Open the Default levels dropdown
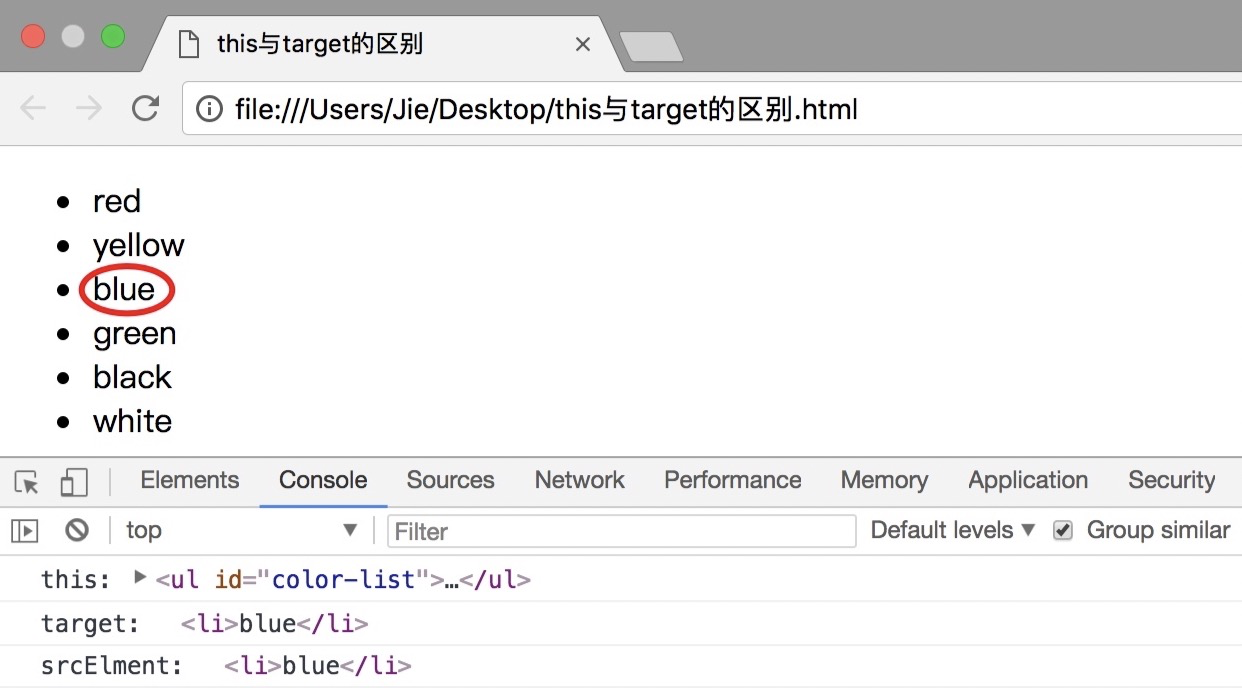Image resolution: width=1242 pixels, height=688 pixels. tap(952, 530)
